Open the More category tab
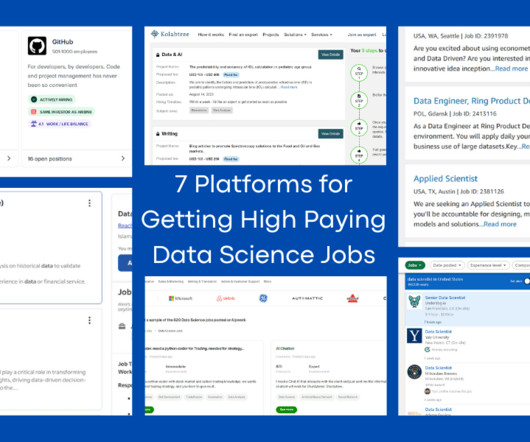 tap(267, 281)
